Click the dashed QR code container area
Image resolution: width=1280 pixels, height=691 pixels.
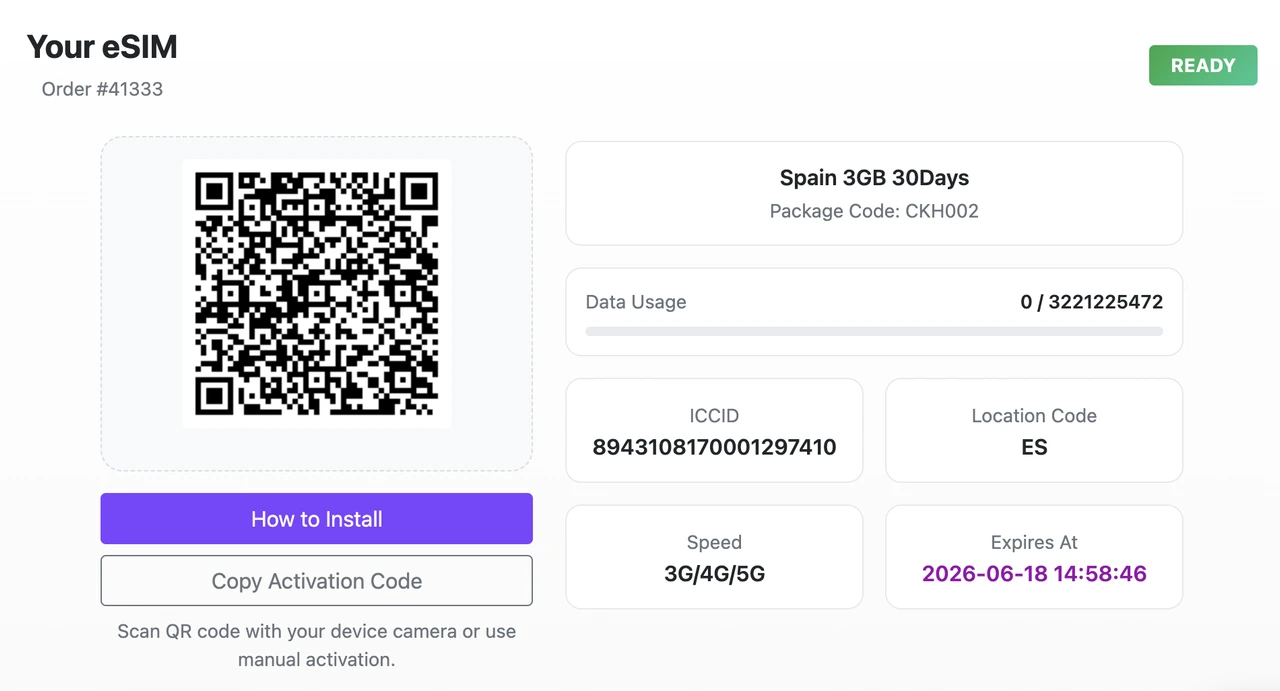pos(316,303)
